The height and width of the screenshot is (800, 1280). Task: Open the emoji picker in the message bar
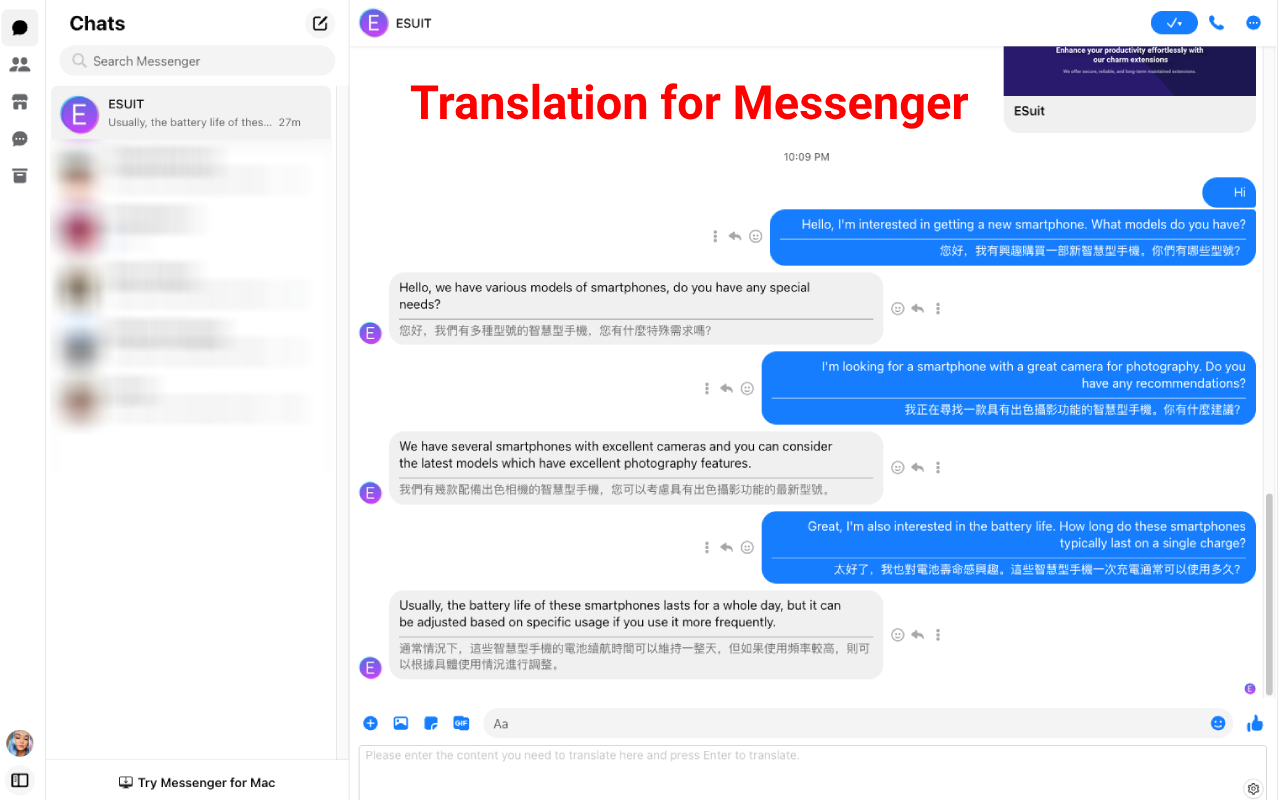1217,722
